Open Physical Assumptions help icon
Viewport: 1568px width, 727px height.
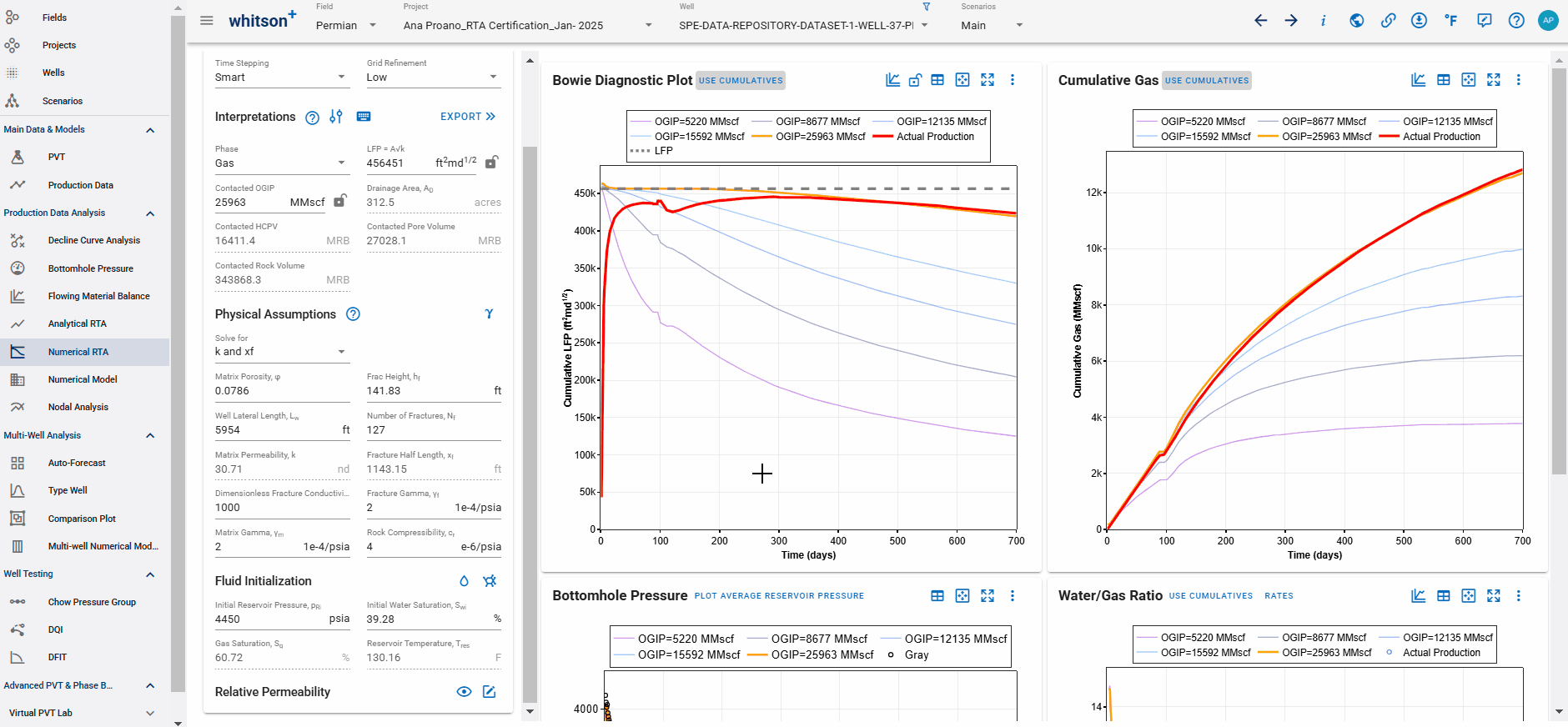(353, 314)
